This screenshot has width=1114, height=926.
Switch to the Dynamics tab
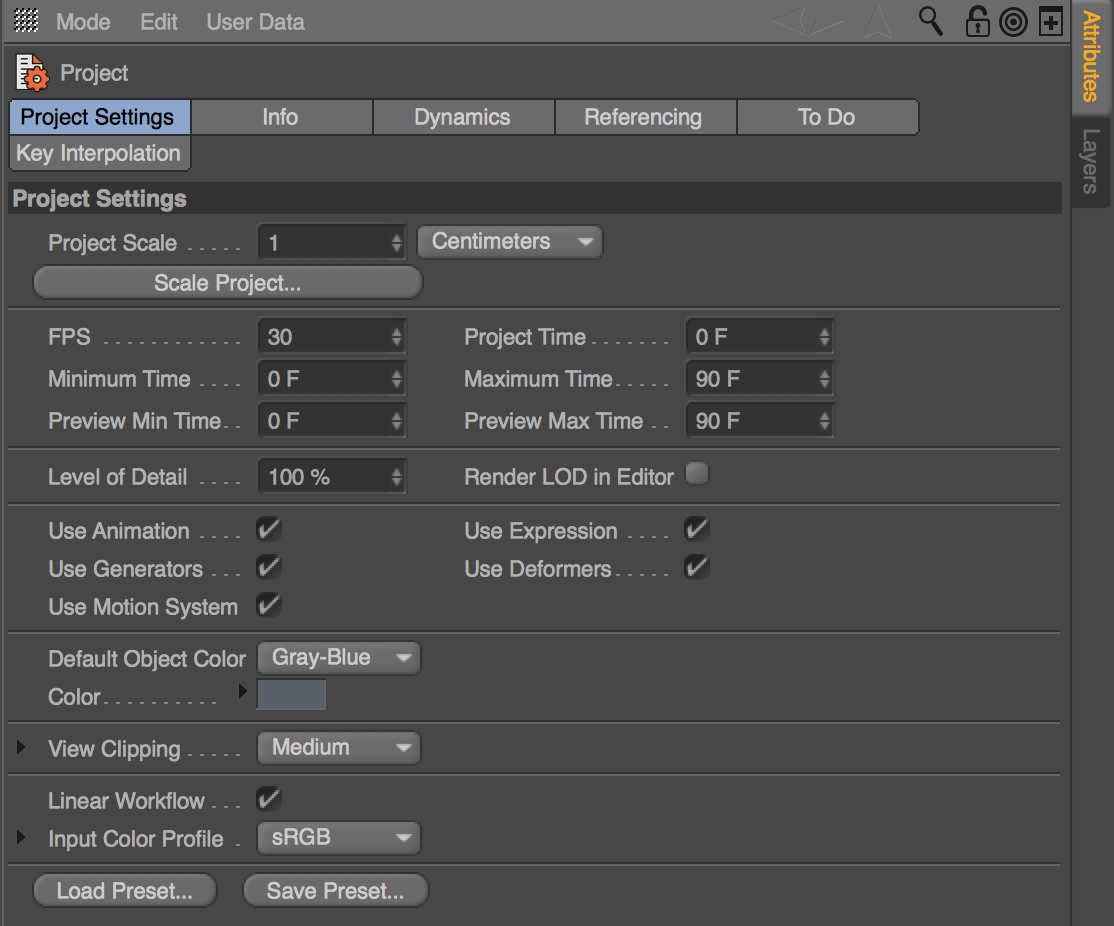(x=463, y=117)
